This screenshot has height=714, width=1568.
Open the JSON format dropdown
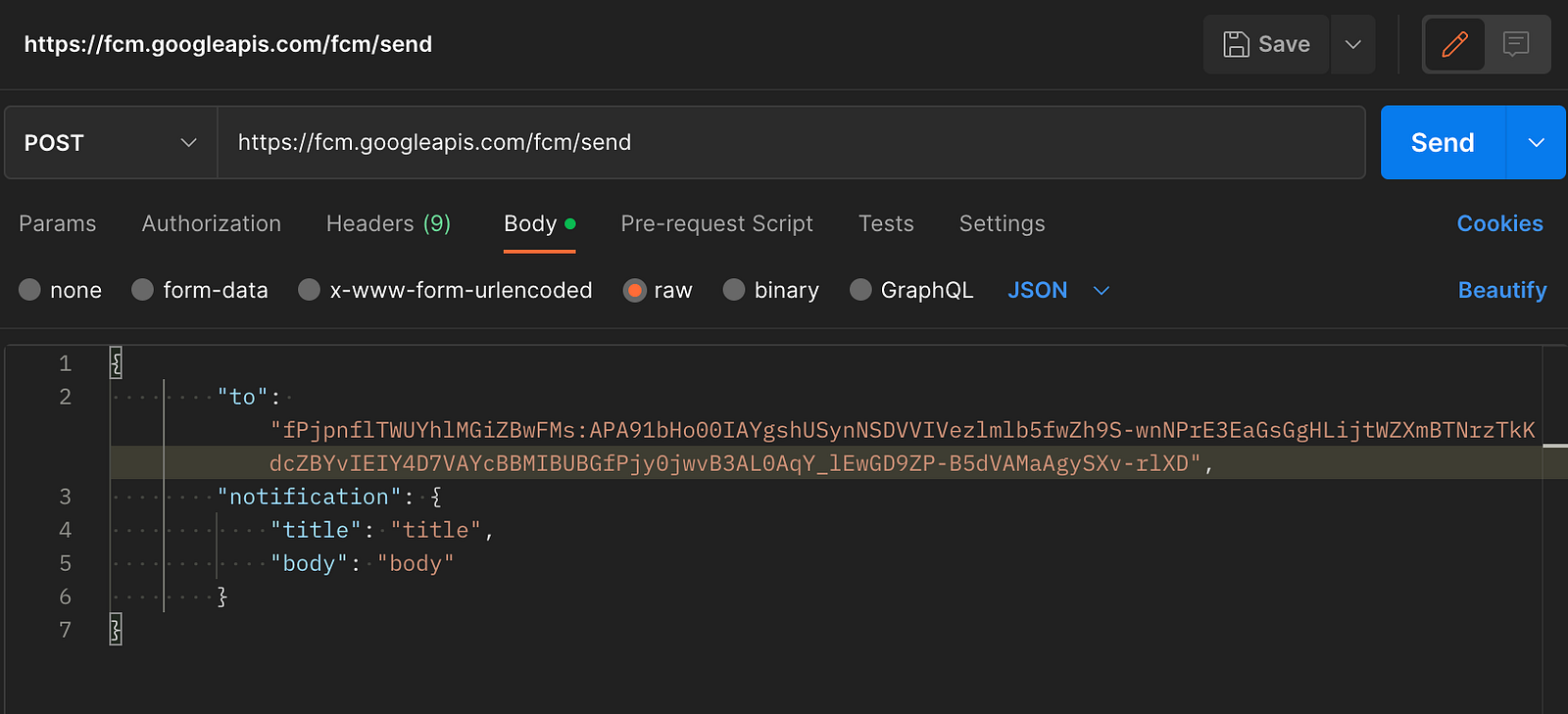point(1058,290)
